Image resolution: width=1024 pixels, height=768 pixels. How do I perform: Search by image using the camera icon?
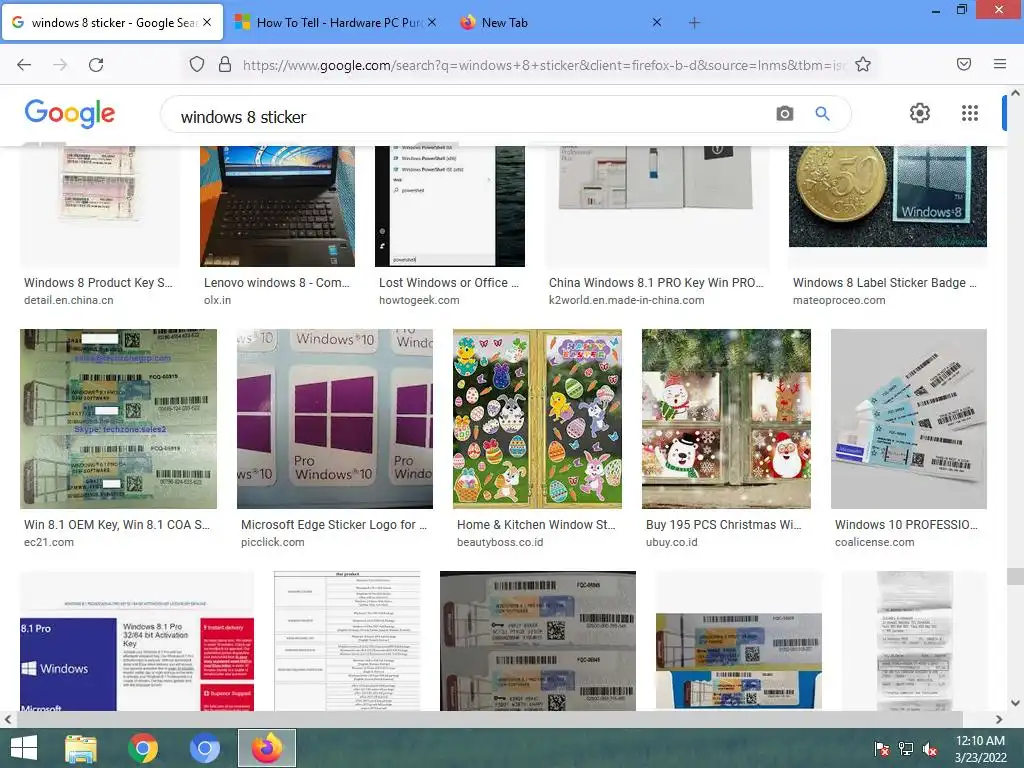point(785,114)
